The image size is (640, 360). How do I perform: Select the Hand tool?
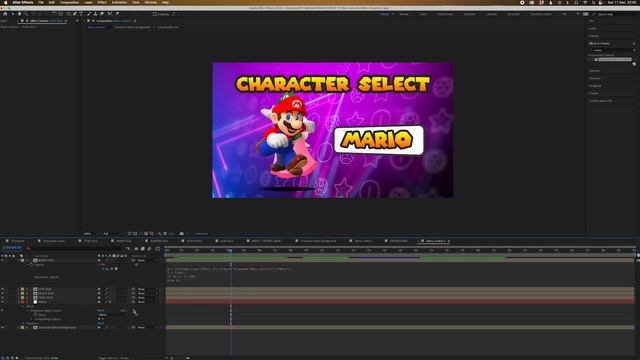coord(19,14)
